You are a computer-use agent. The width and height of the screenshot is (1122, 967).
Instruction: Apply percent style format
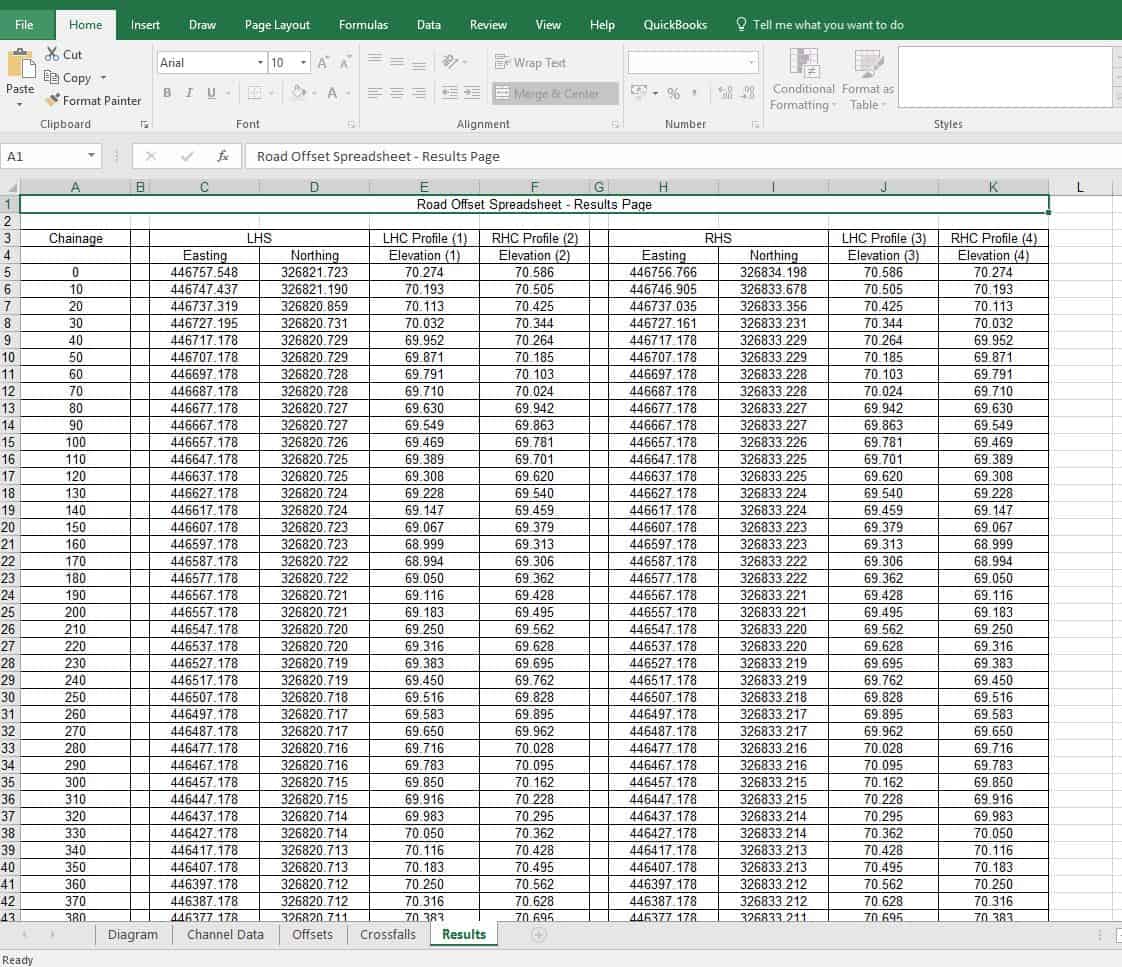[673, 93]
